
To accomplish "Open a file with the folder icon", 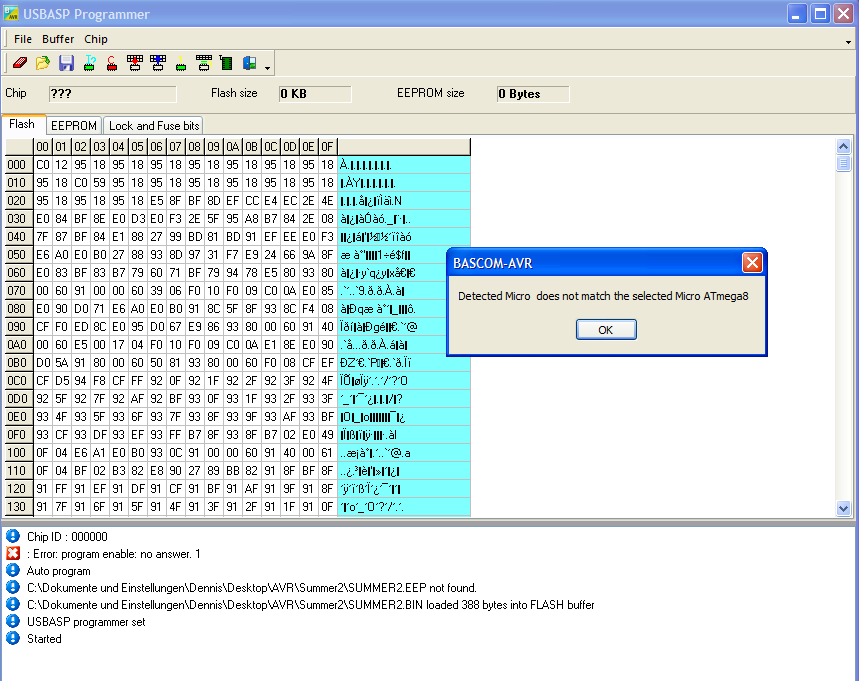I will pos(43,63).
